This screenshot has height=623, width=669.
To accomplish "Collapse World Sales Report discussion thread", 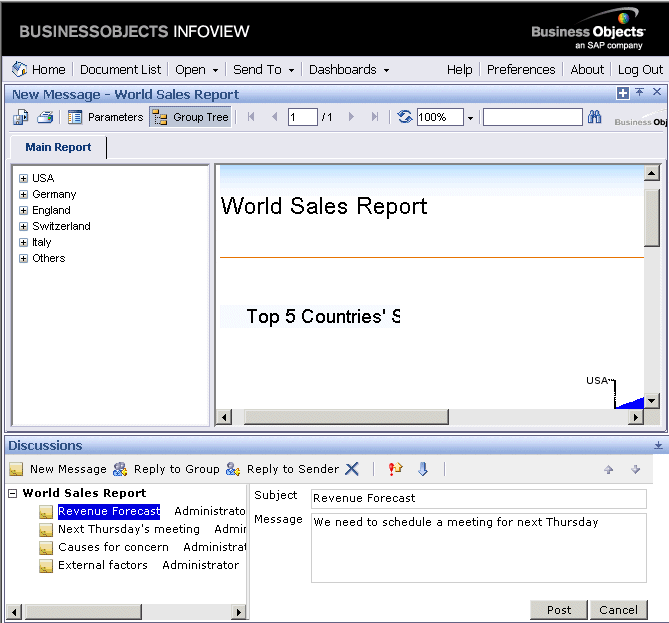I will (13, 493).
